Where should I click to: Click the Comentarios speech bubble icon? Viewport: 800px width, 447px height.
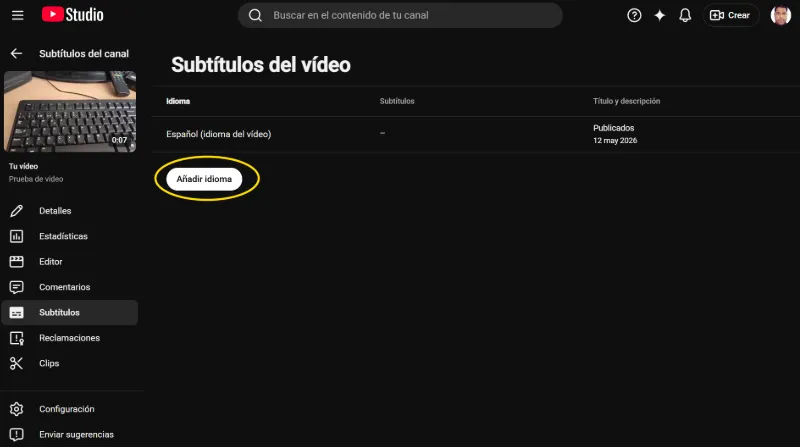pyautogui.click(x=16, y=287)
